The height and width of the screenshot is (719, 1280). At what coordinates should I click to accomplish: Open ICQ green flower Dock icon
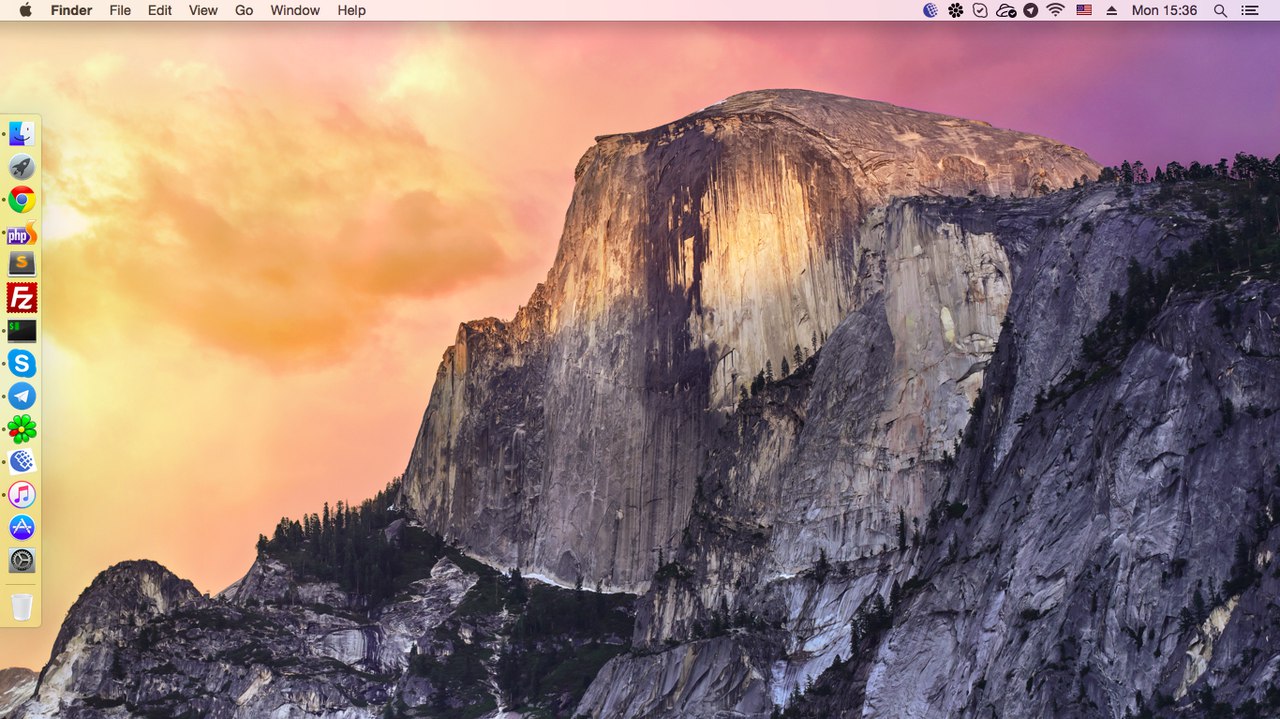click(x=22, y=429)
